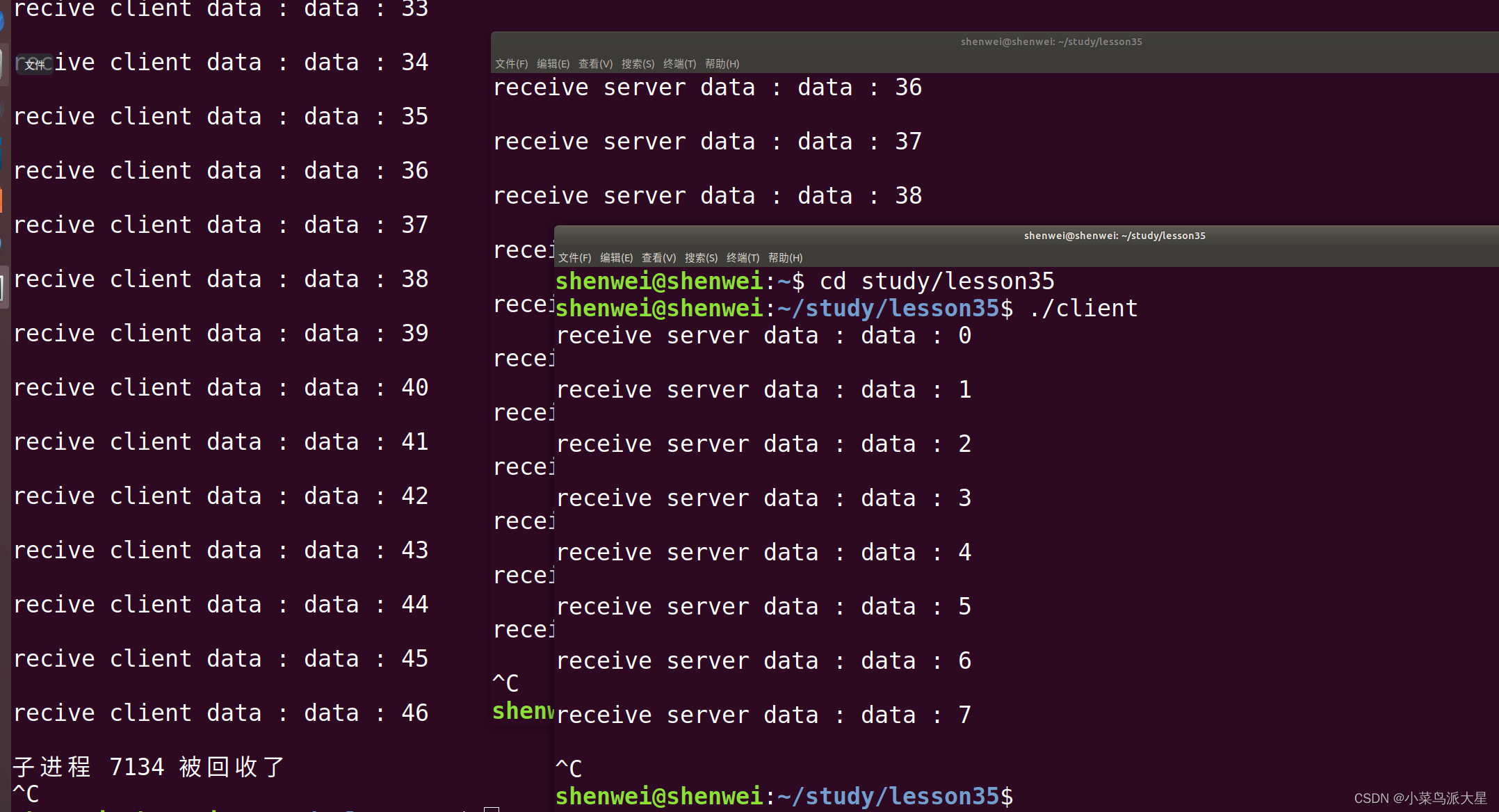The image size is (1499, 812).
Task: Focus the last prompt line in front terminal
Action: click(x=784, y=796)
